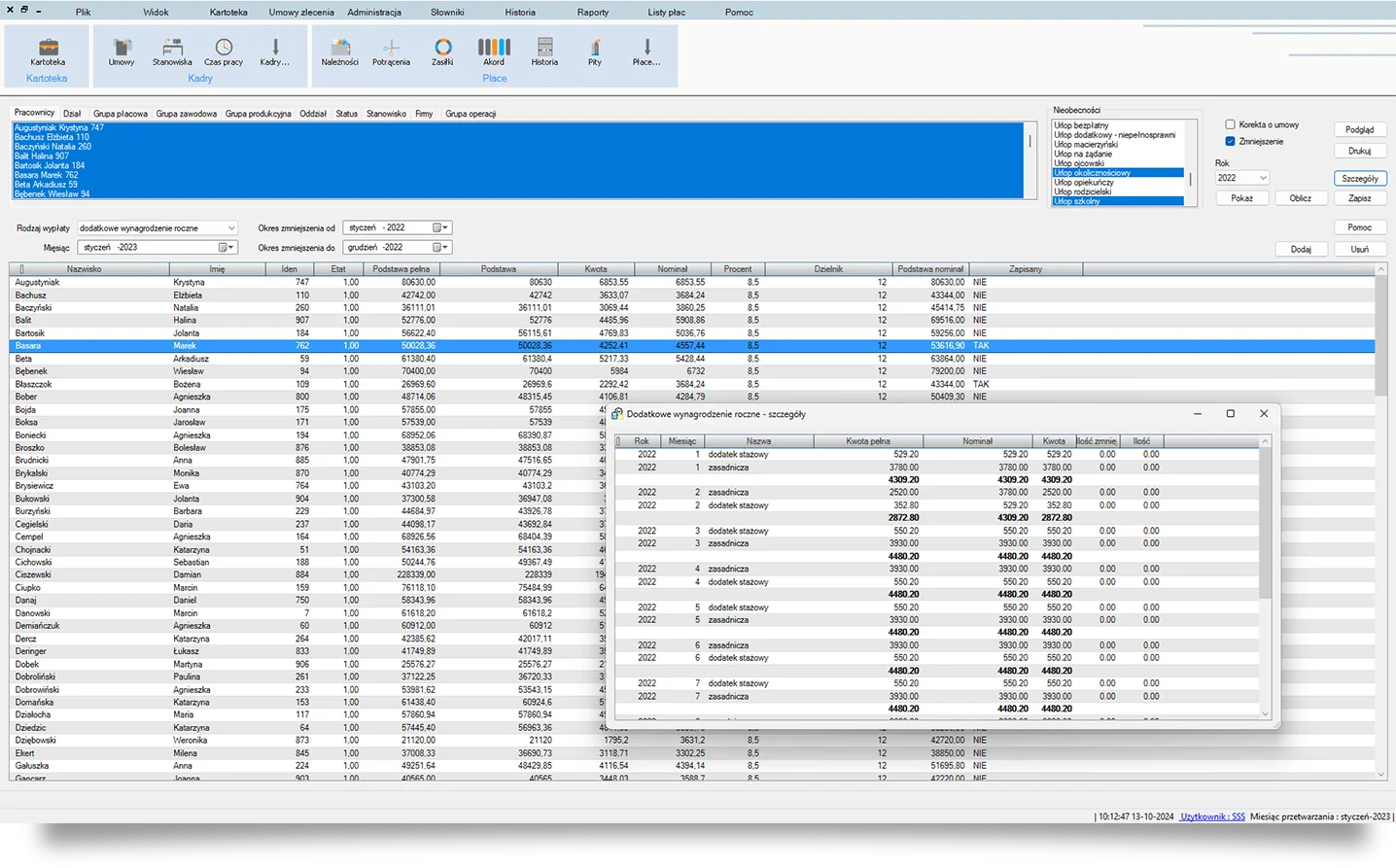Open Okres zmniejszenia od date dropdown
This screenshot has height=868, width=1396.
pyautogui.click(x=441, y=228)
